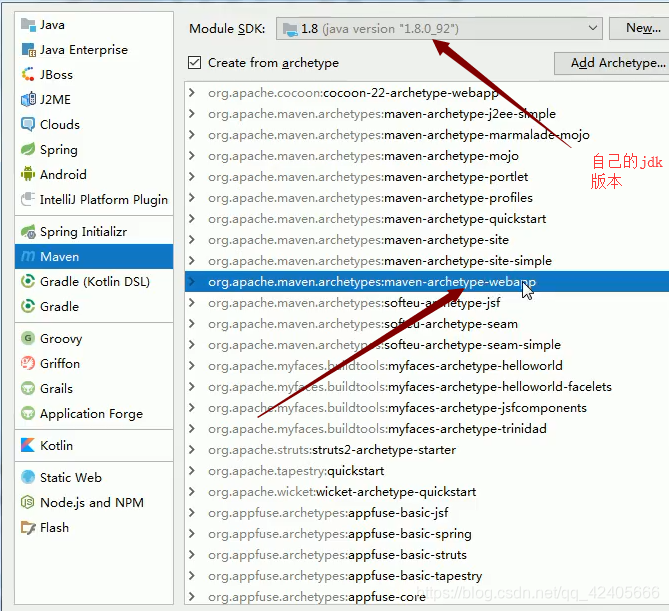
Task: Expand selected maven-archetype-webapp node
Action: tap(192, 282)
